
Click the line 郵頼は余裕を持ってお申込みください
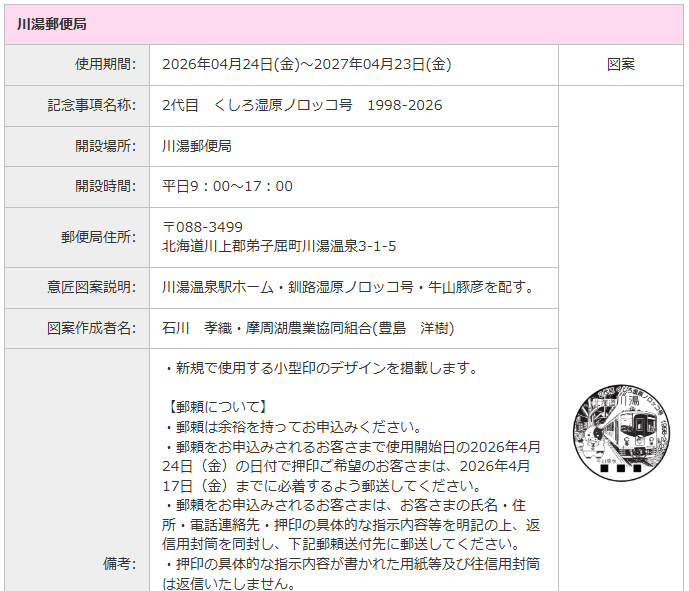(x=293, y=427)
